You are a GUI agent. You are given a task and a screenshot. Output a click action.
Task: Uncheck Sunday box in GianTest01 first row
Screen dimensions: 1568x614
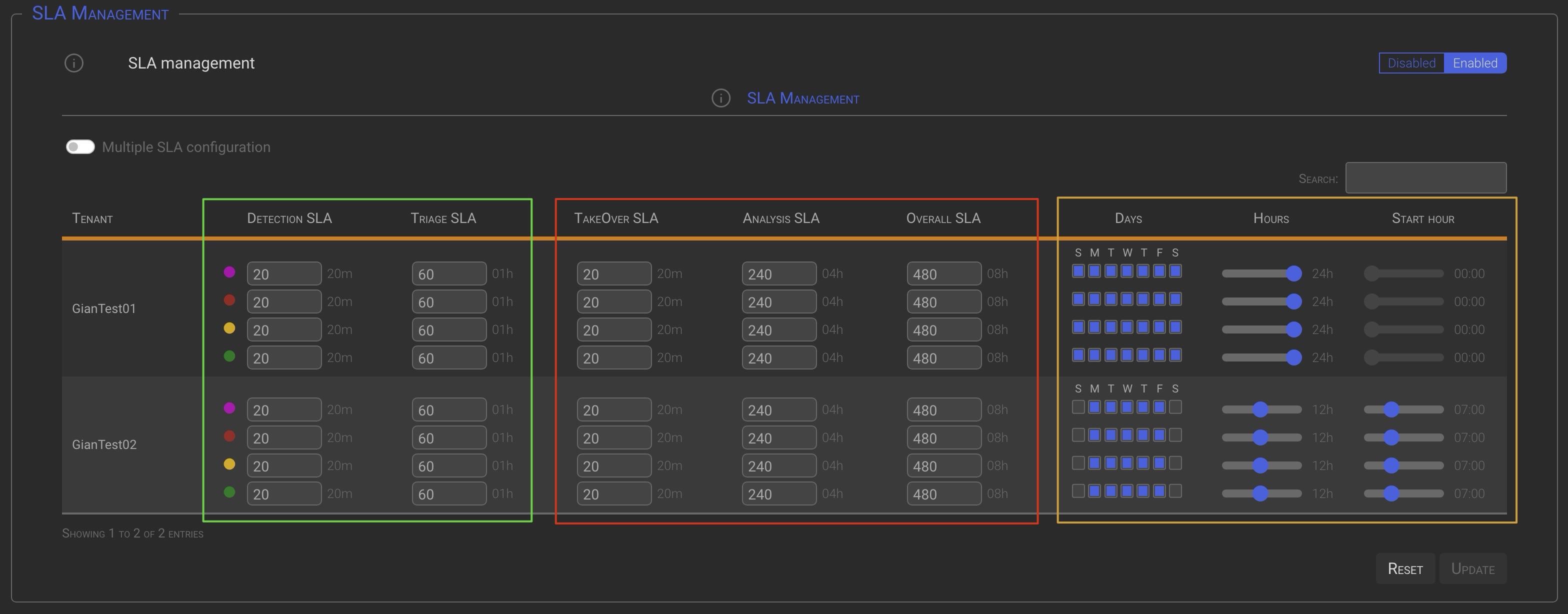point(1078,271)
